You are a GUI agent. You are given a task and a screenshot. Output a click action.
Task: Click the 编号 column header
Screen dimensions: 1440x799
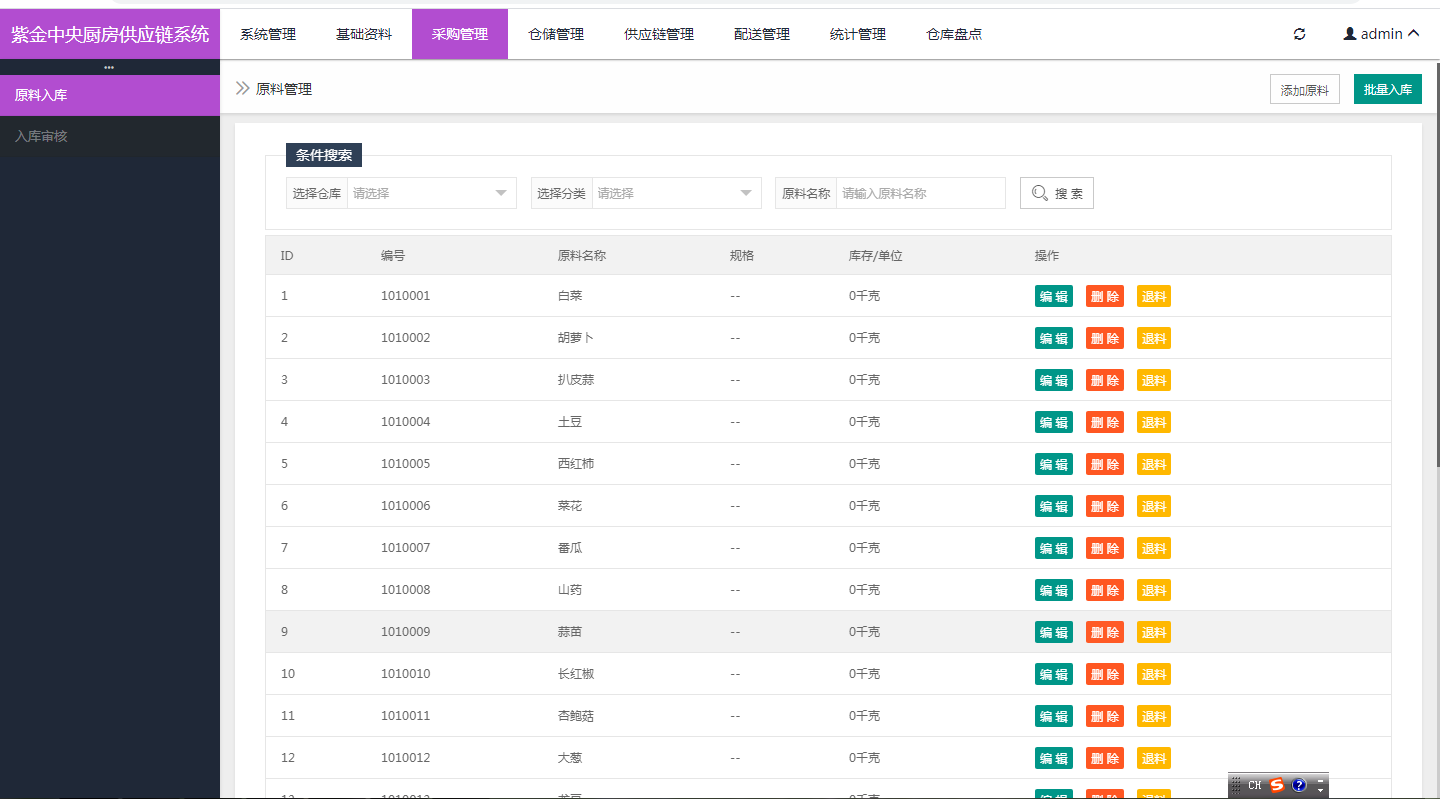pyautogui.click(x=393, y=256)
